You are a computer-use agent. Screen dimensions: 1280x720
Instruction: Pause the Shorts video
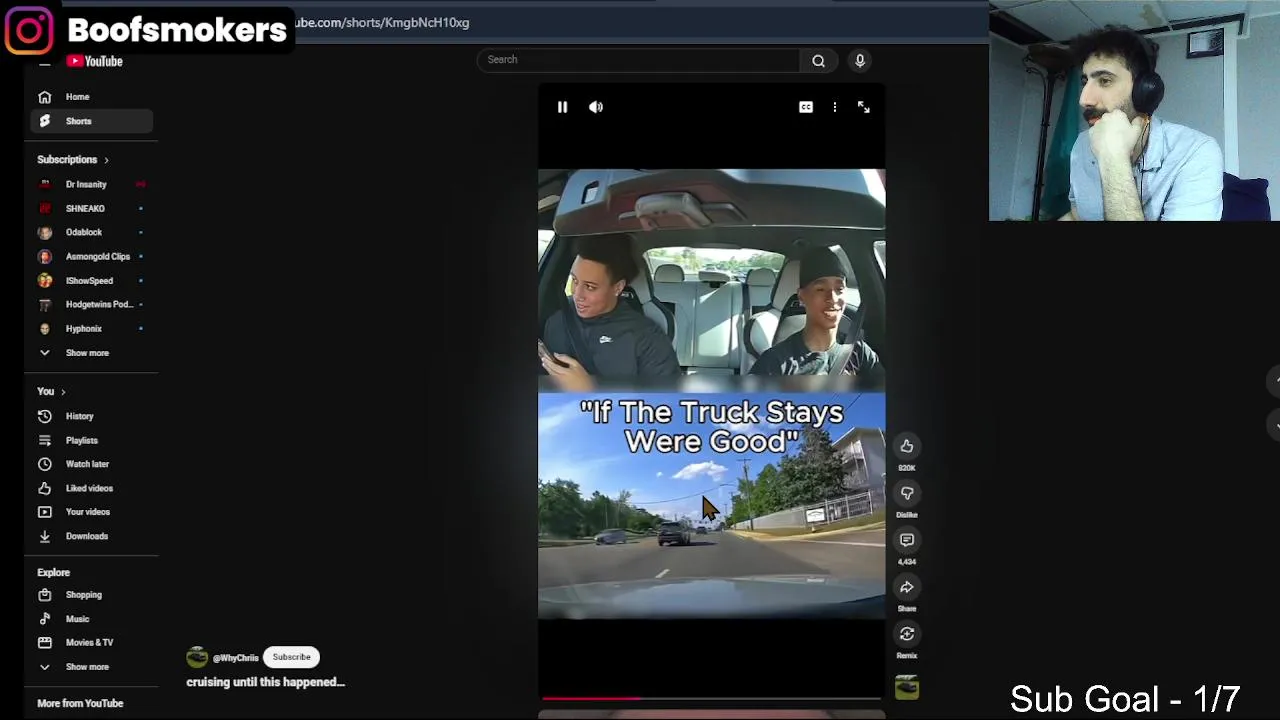pos(562,107)
